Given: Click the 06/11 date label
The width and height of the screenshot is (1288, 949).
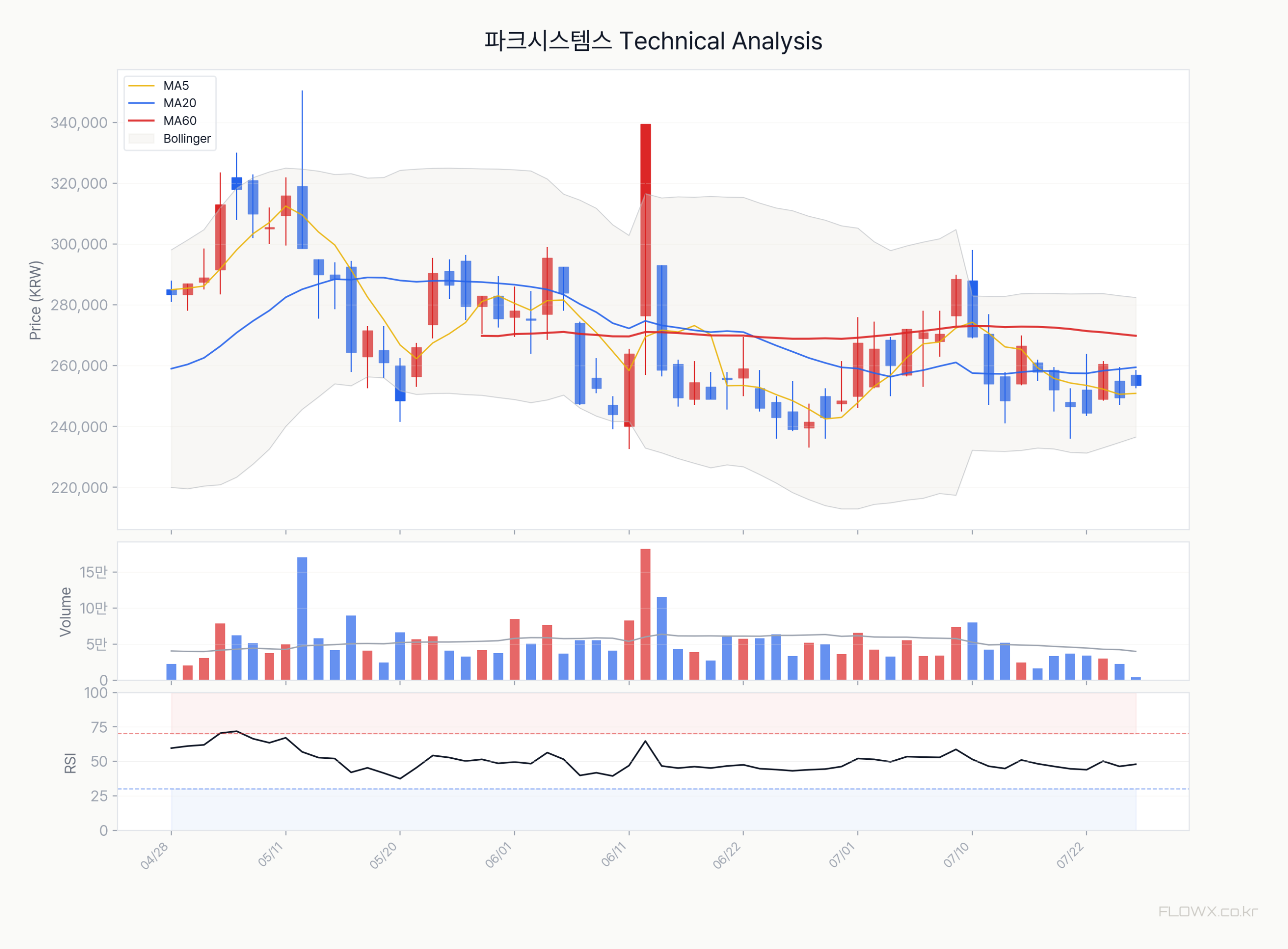Looking at the screenshot, I should 614,855.
